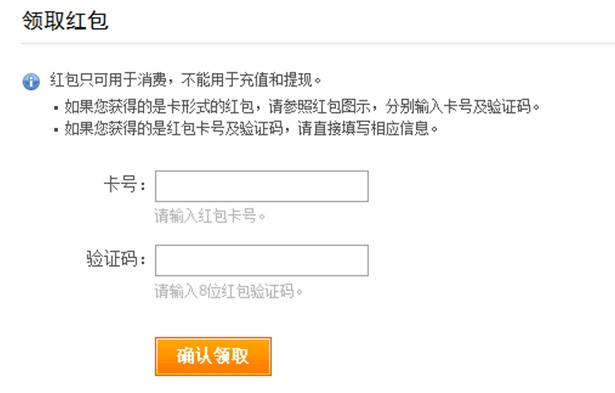Click the first bullet marker in the notice list

click(x=56, y=107)
